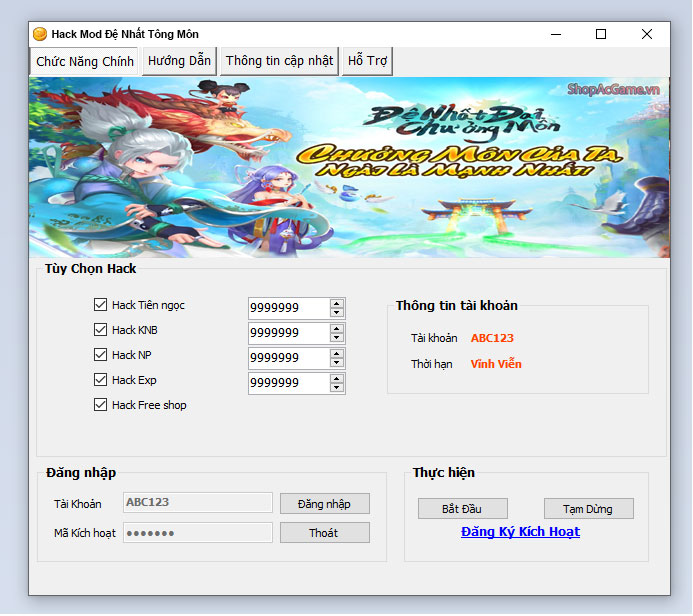
Task: Toggle the Hack KNB checkbox
Action: point(100,330)
